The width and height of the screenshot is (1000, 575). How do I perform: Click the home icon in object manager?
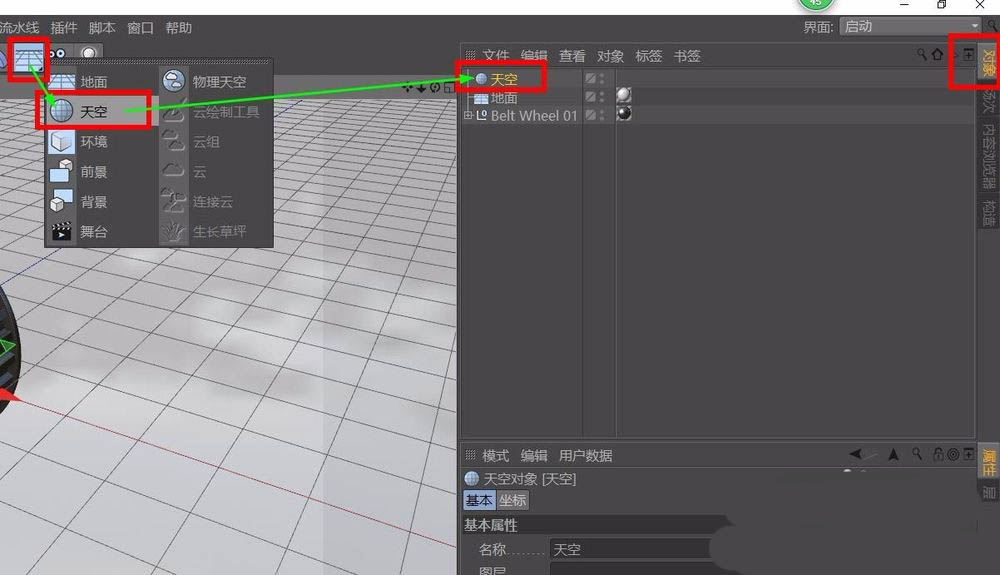pos(937,55)
